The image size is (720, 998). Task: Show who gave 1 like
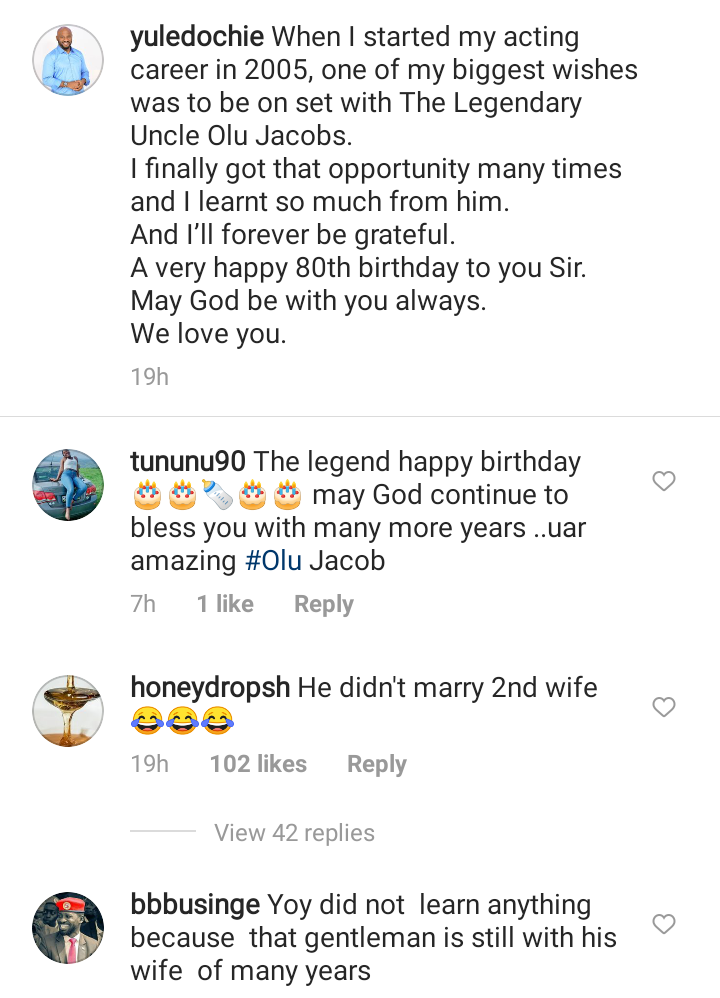click(225, 604)
